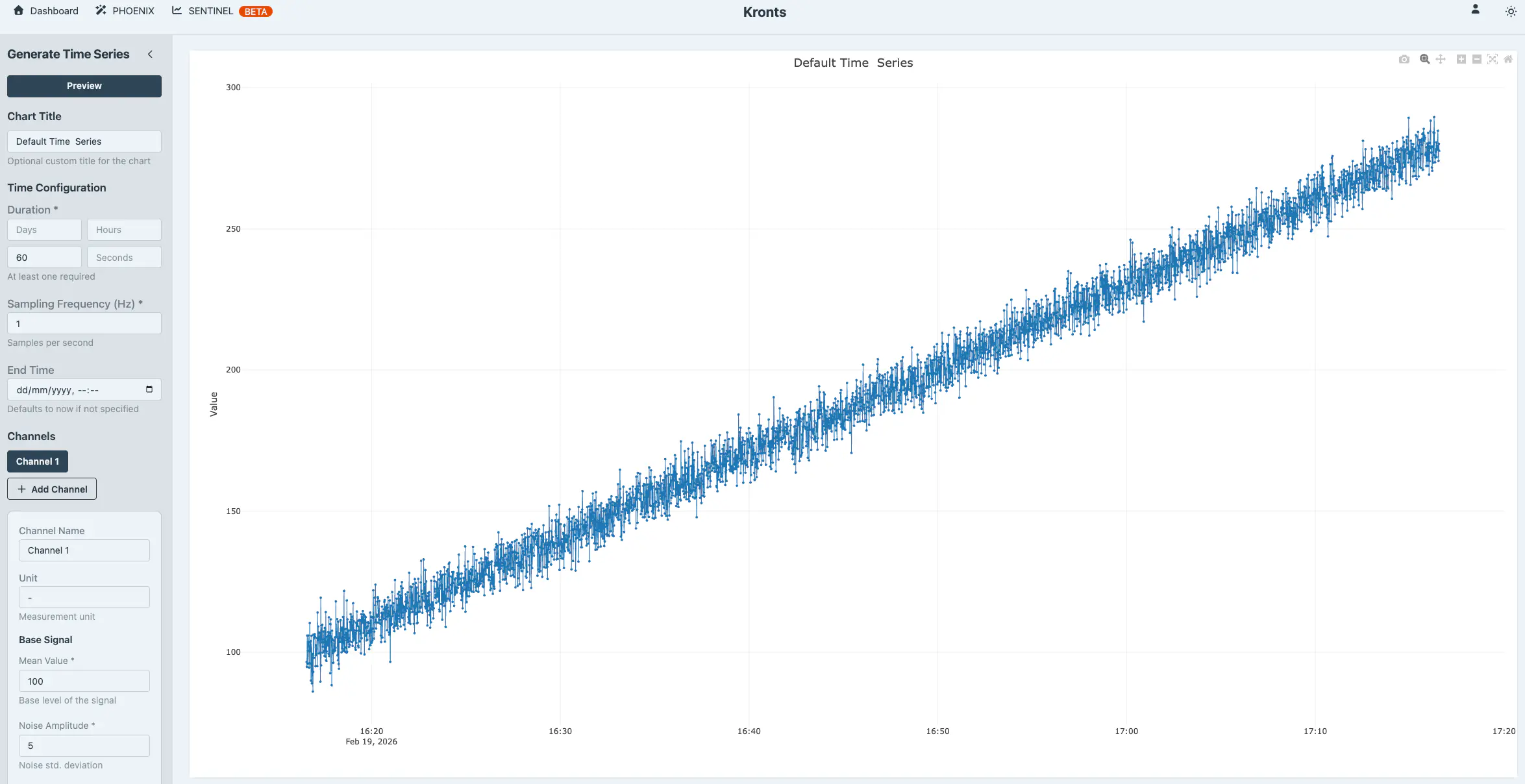This screenshot has width=1525, height=784.
Task: Collapse the Generate Time Series panel
Action: pos(150,54)
